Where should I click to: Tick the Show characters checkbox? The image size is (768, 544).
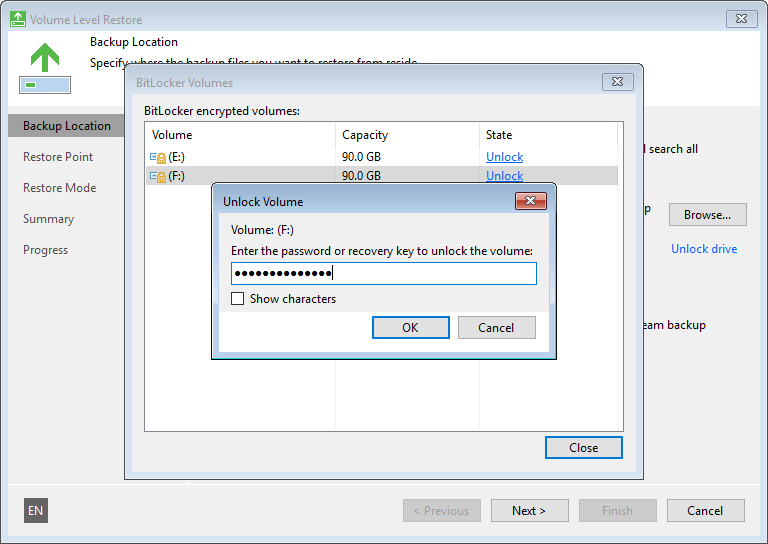point(238,299)
